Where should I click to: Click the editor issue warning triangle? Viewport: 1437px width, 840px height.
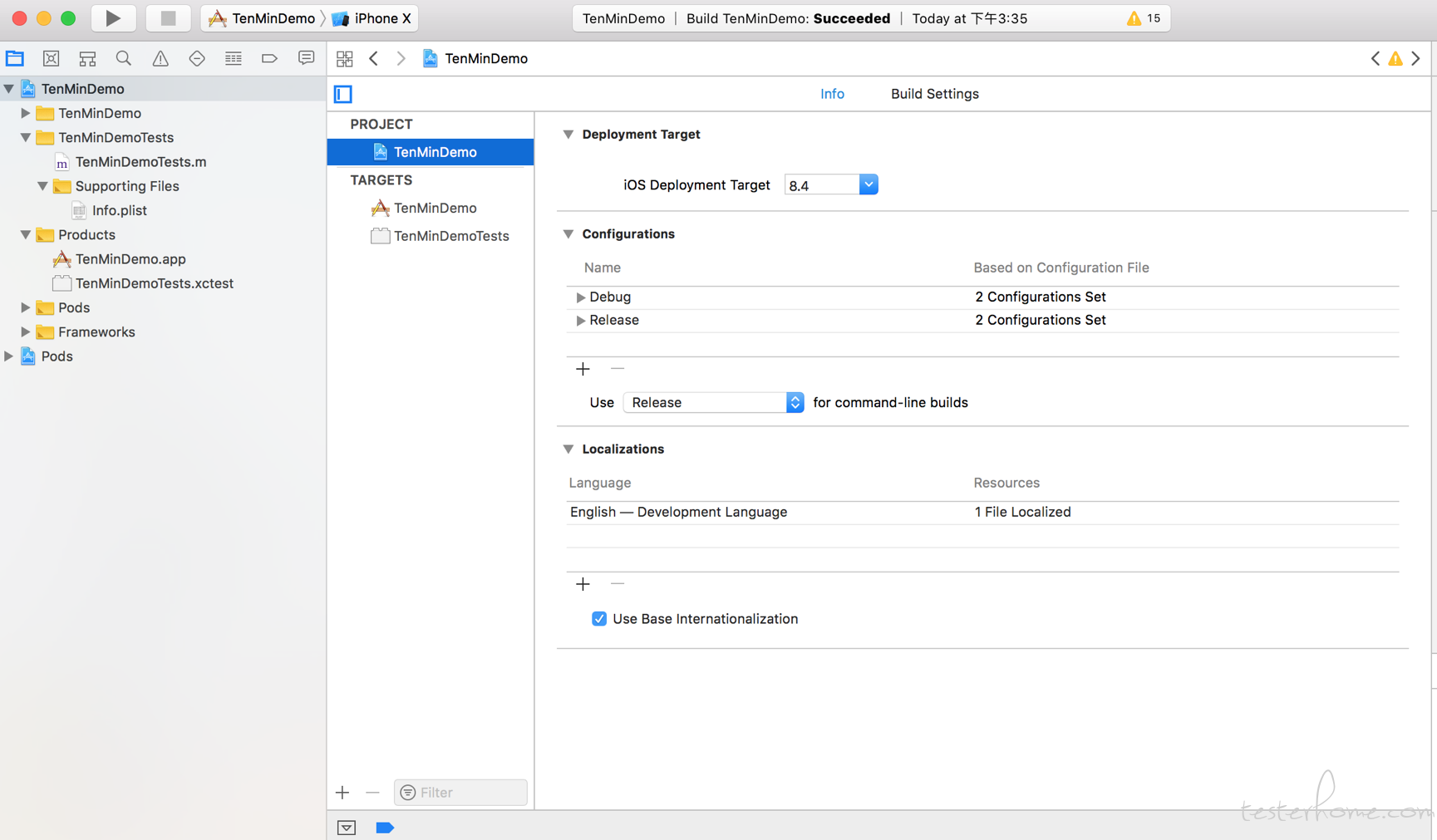pos(1395,58)
